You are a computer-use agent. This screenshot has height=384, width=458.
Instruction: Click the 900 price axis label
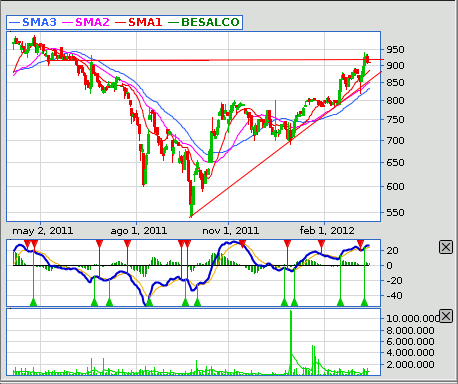pyautogui.click(x=395, y=65)
